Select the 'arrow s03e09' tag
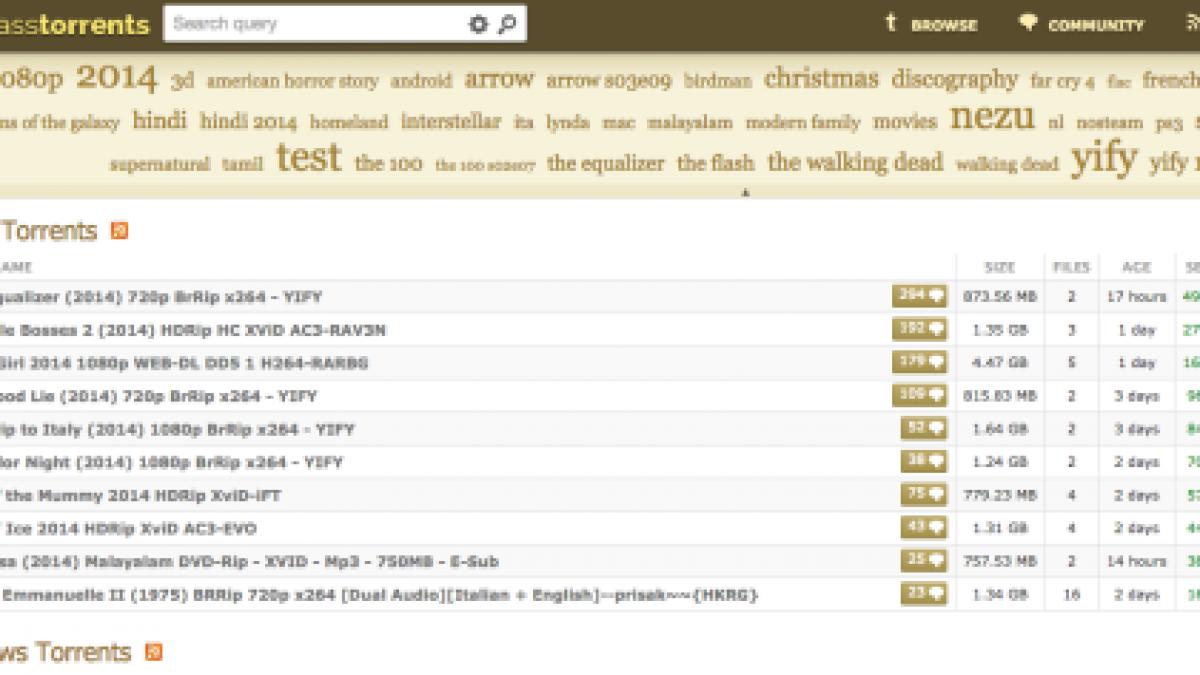The width and height of the screenshot is (1200, 675). (x=608, y=81)
